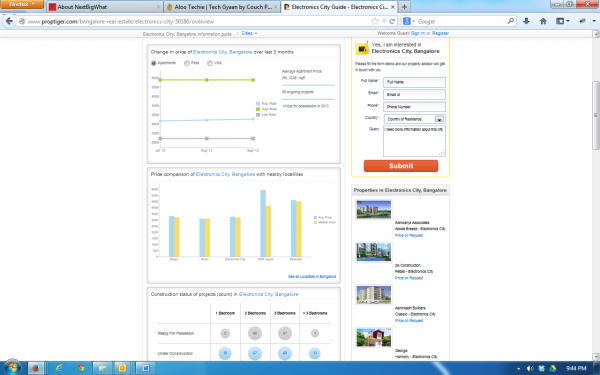Open a new tab with plus button
Screen dimensions: 600x375
coord(404,7)
